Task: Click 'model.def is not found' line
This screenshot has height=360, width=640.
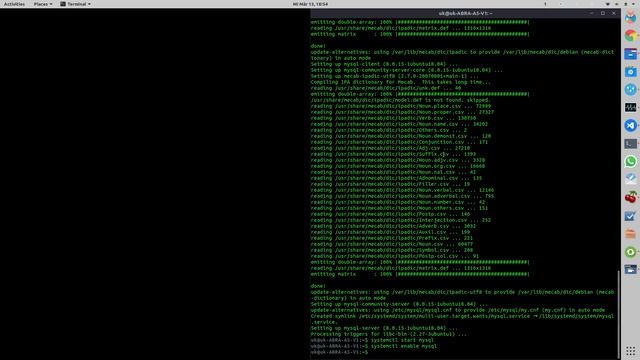Action: (400, 100)
